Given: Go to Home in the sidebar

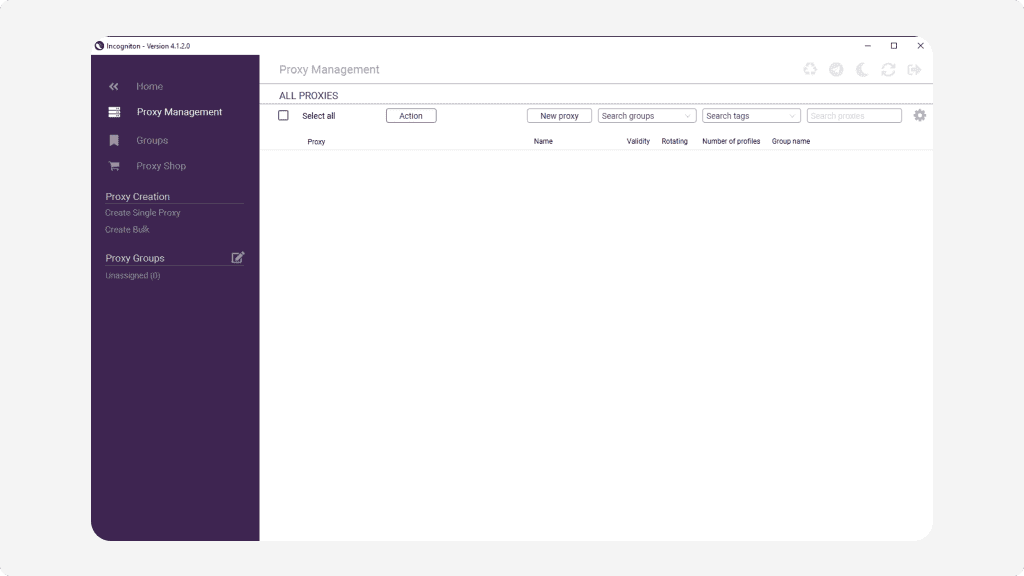Looking at the screenshot, I should 150,87.
